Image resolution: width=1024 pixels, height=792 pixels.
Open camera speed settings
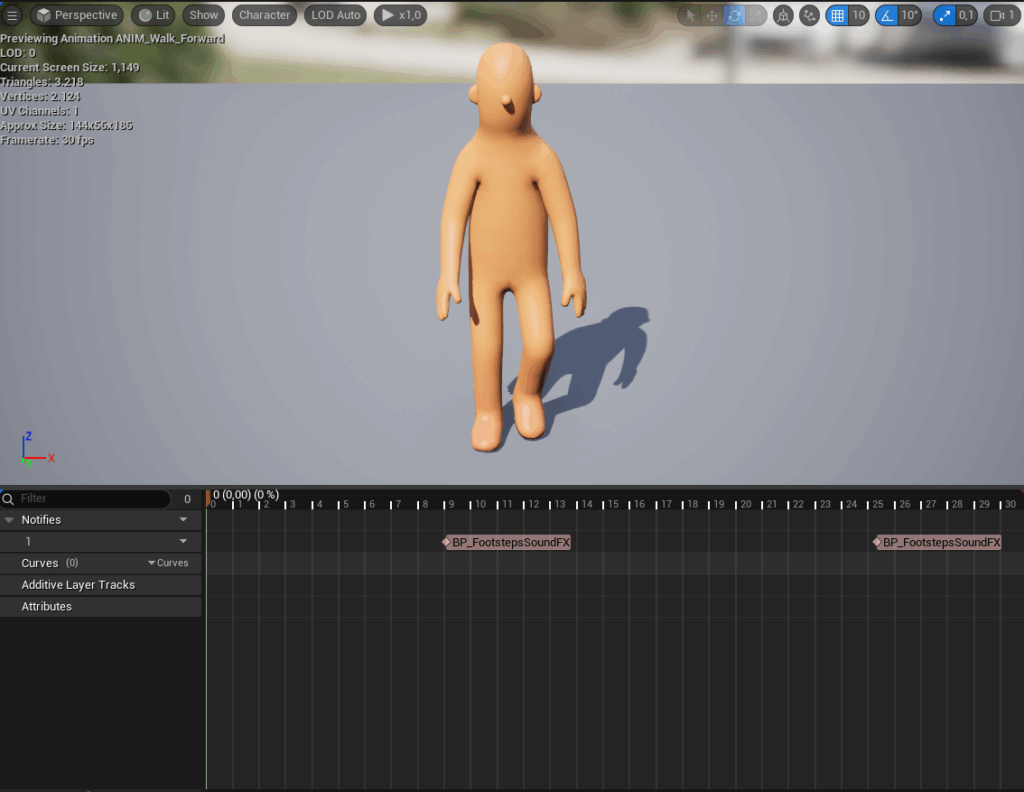(x=1000, y=15)
